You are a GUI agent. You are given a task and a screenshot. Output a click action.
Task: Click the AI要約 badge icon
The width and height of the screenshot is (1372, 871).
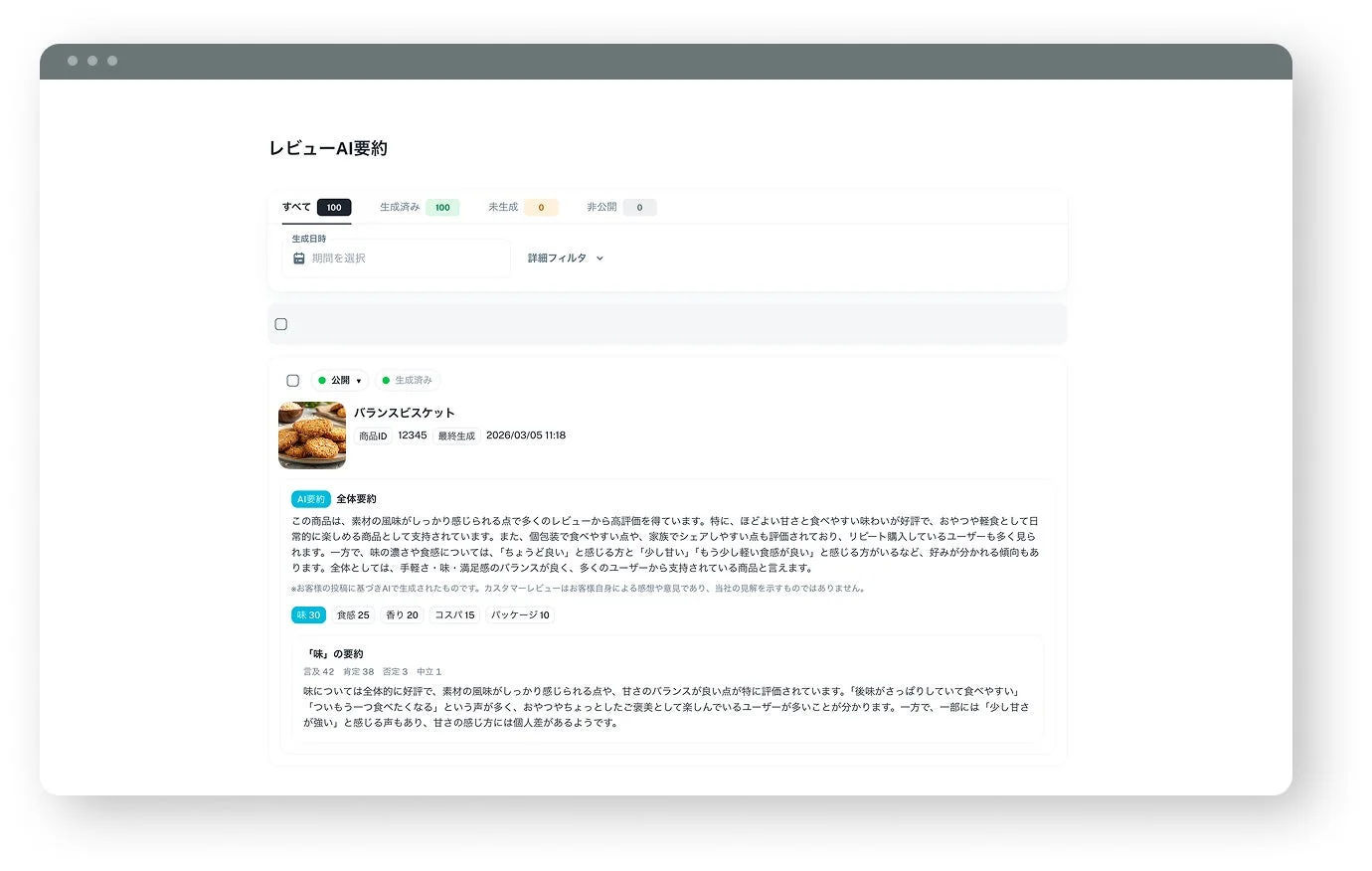click(x=310, y=498)
